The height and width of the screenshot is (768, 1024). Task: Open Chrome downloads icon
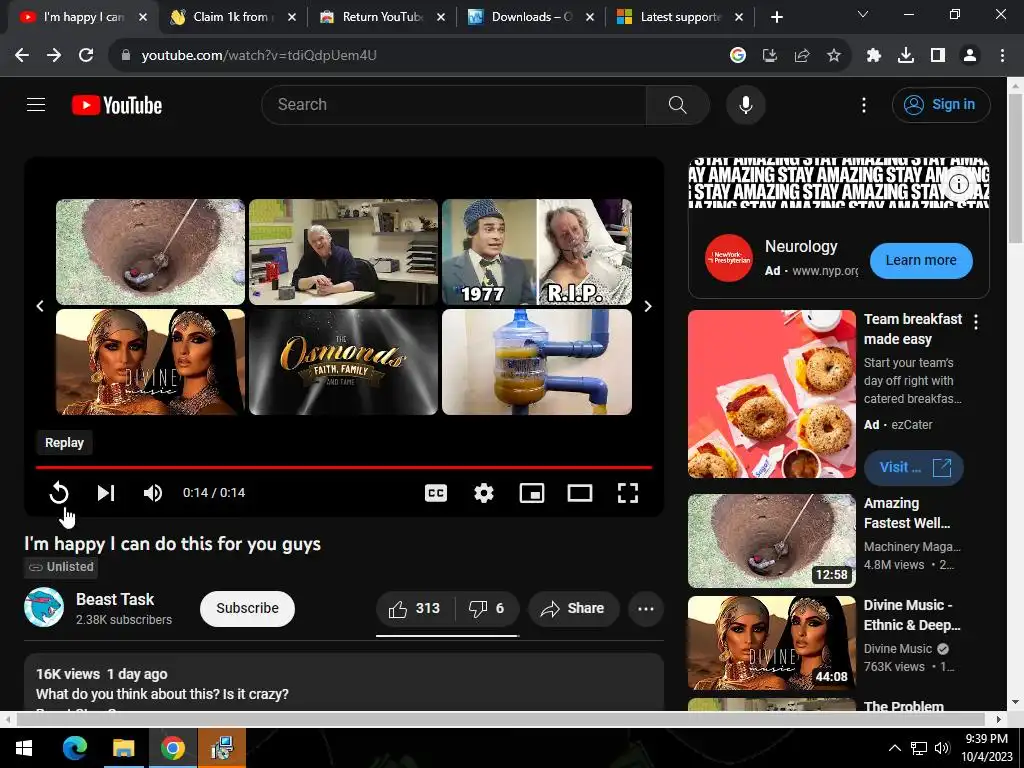pyautogui.click(x=906, y=56)
